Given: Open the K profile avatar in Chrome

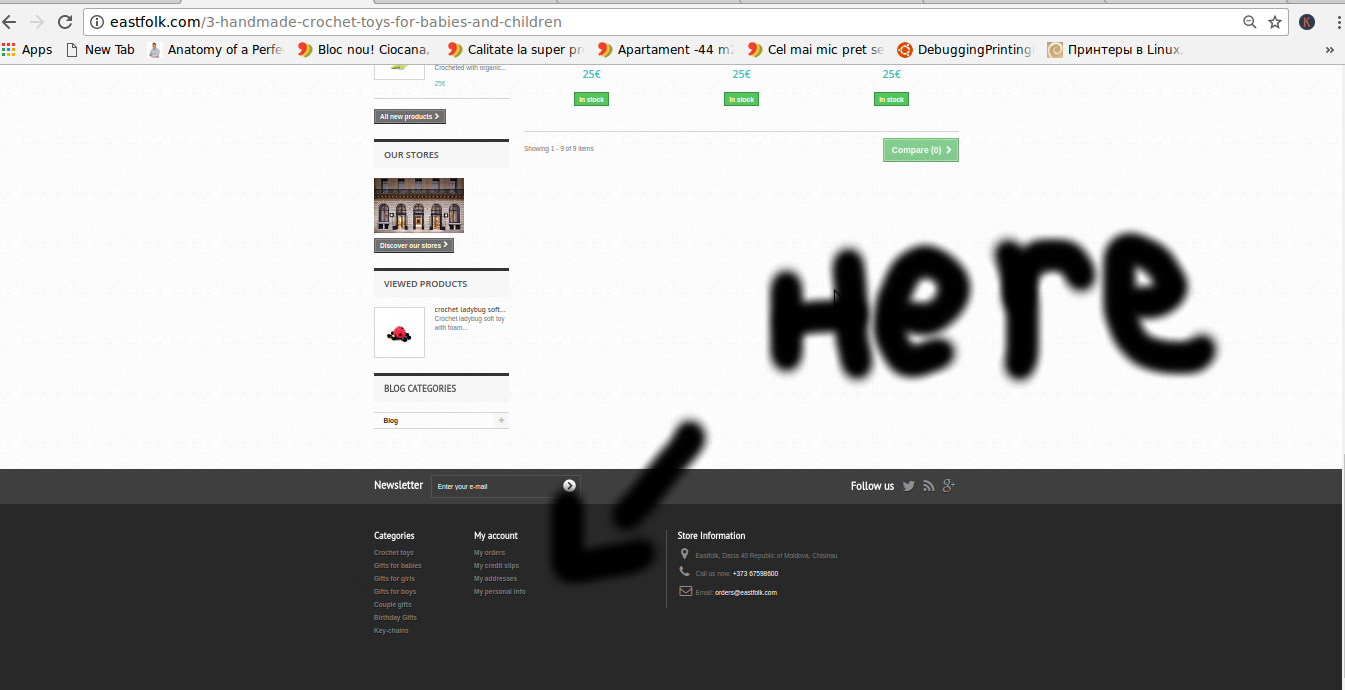Looking at the screenshot, I should tap(1307, 22).
